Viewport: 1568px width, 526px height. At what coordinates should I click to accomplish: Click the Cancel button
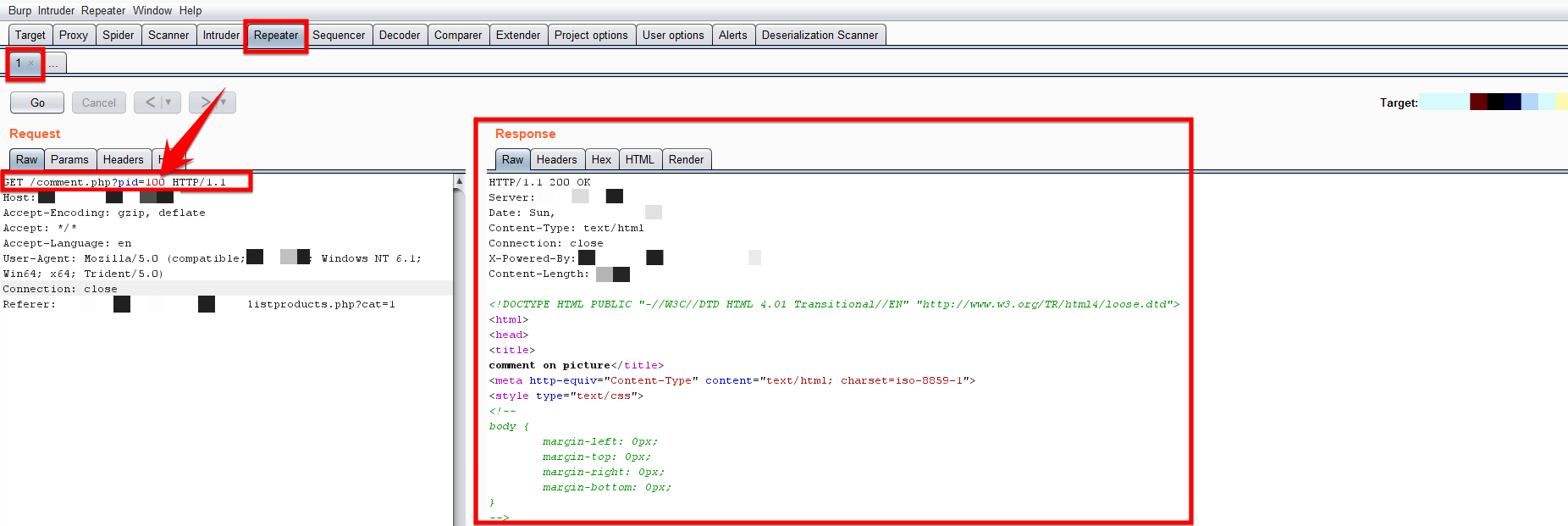click(98, 102)
